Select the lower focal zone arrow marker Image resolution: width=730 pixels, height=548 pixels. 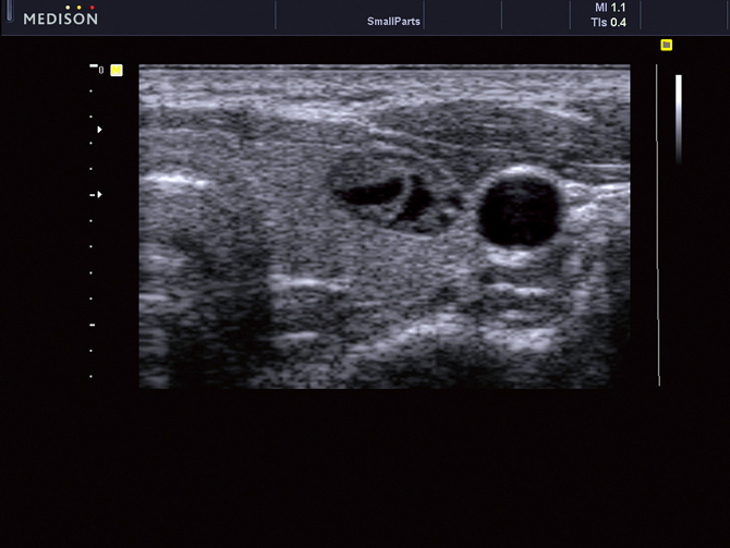coord(98,195)
